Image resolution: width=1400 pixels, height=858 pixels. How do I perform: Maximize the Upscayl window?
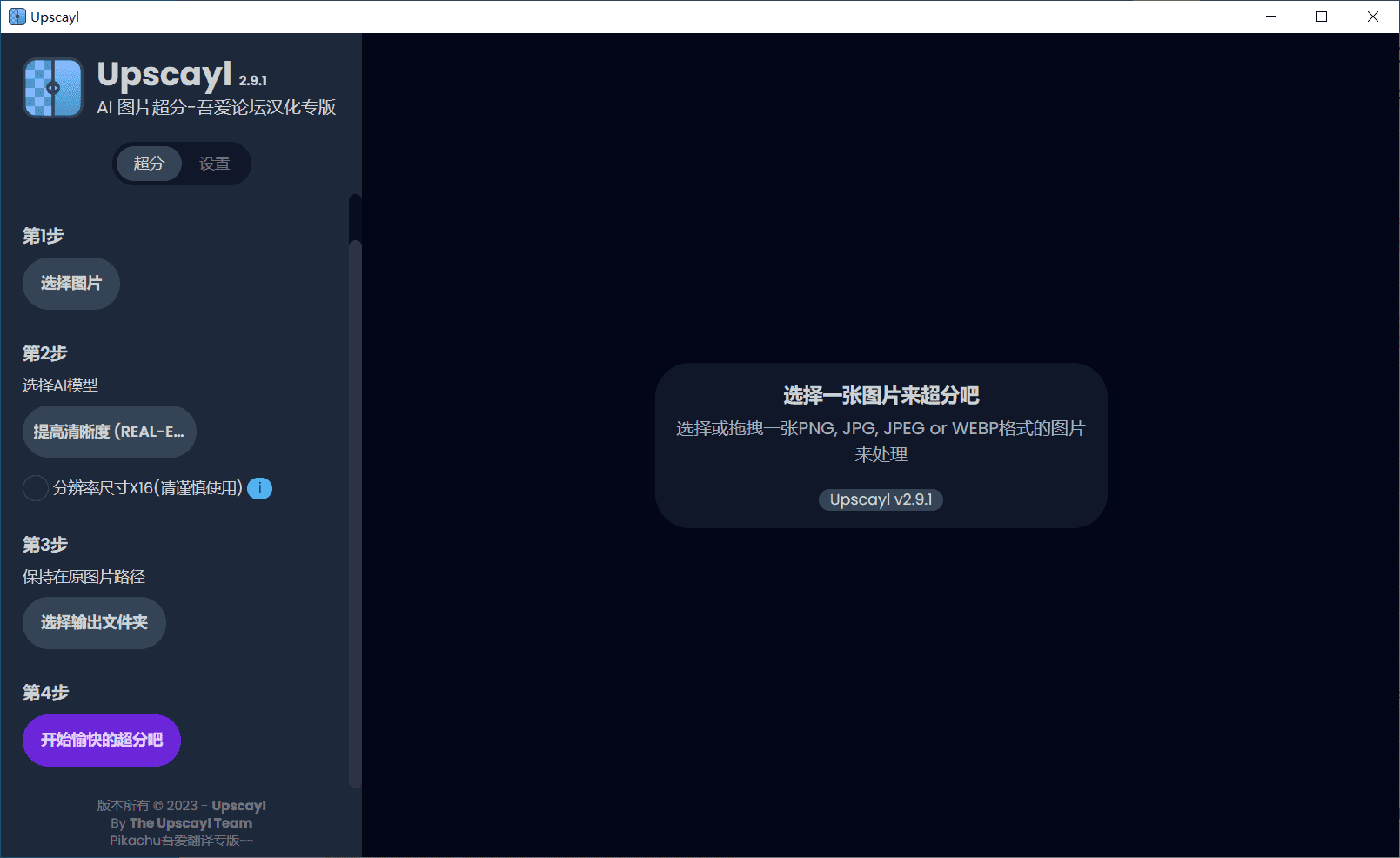coord(1322,17)
